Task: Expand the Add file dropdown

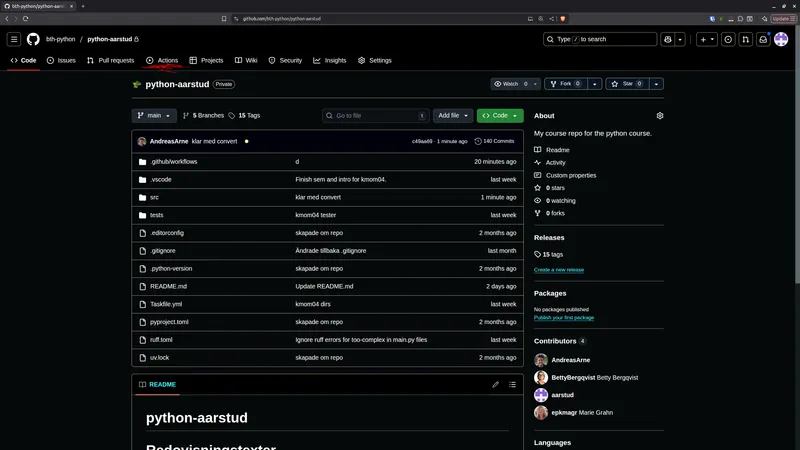Action: 453,116
